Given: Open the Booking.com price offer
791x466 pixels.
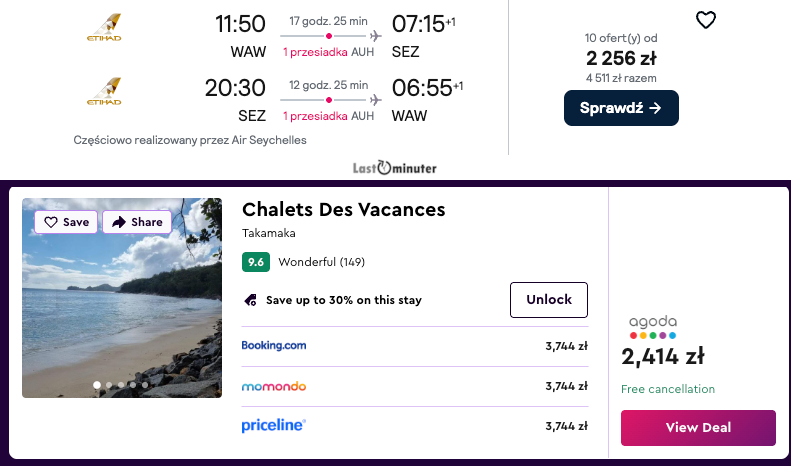Looking at the screenshot, I should 274,346.
